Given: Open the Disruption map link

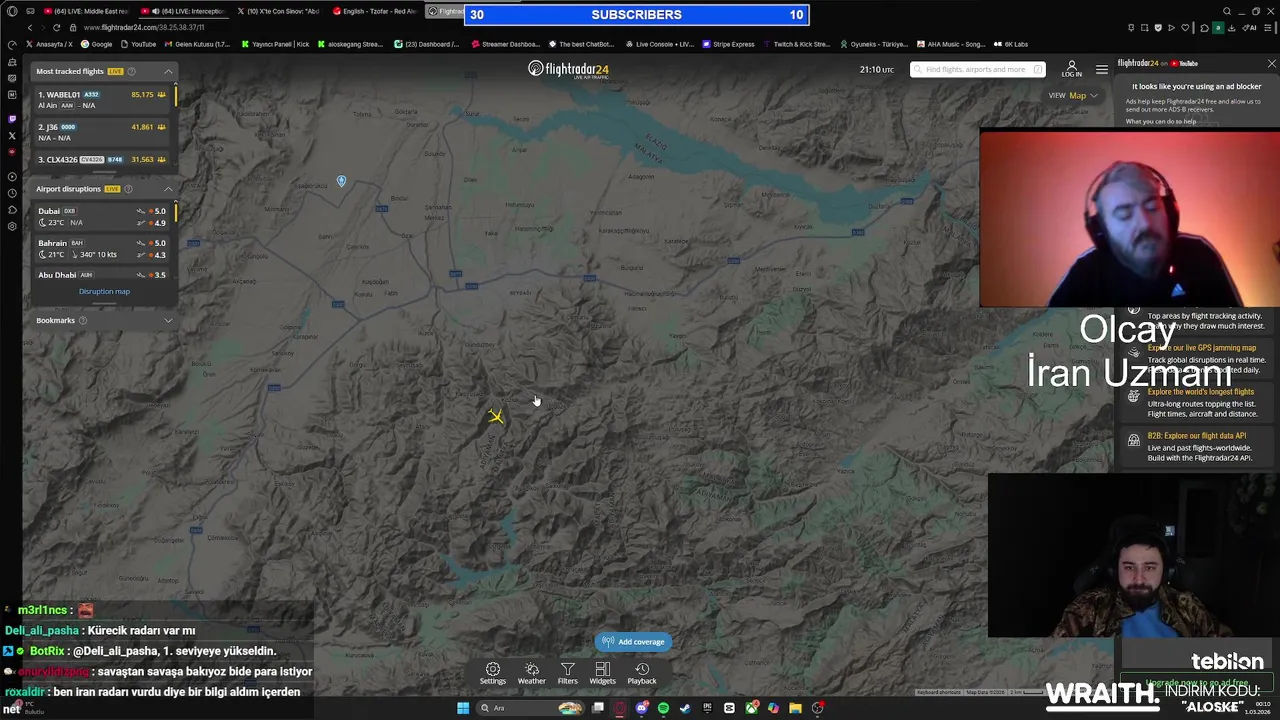Looking at the screenshot, I should 104,292.
